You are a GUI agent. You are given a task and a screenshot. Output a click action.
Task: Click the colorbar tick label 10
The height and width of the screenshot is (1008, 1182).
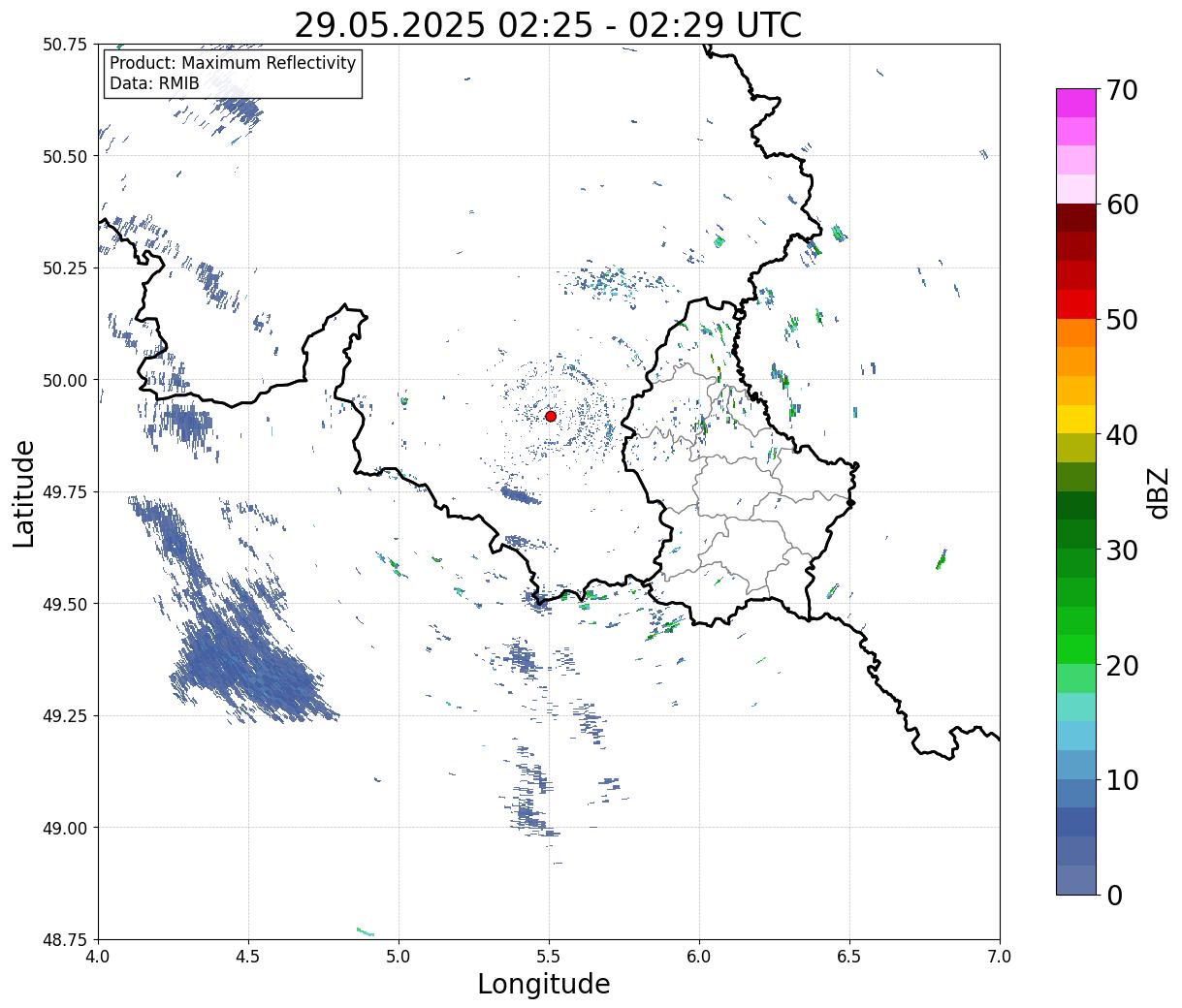(1121, 779)
